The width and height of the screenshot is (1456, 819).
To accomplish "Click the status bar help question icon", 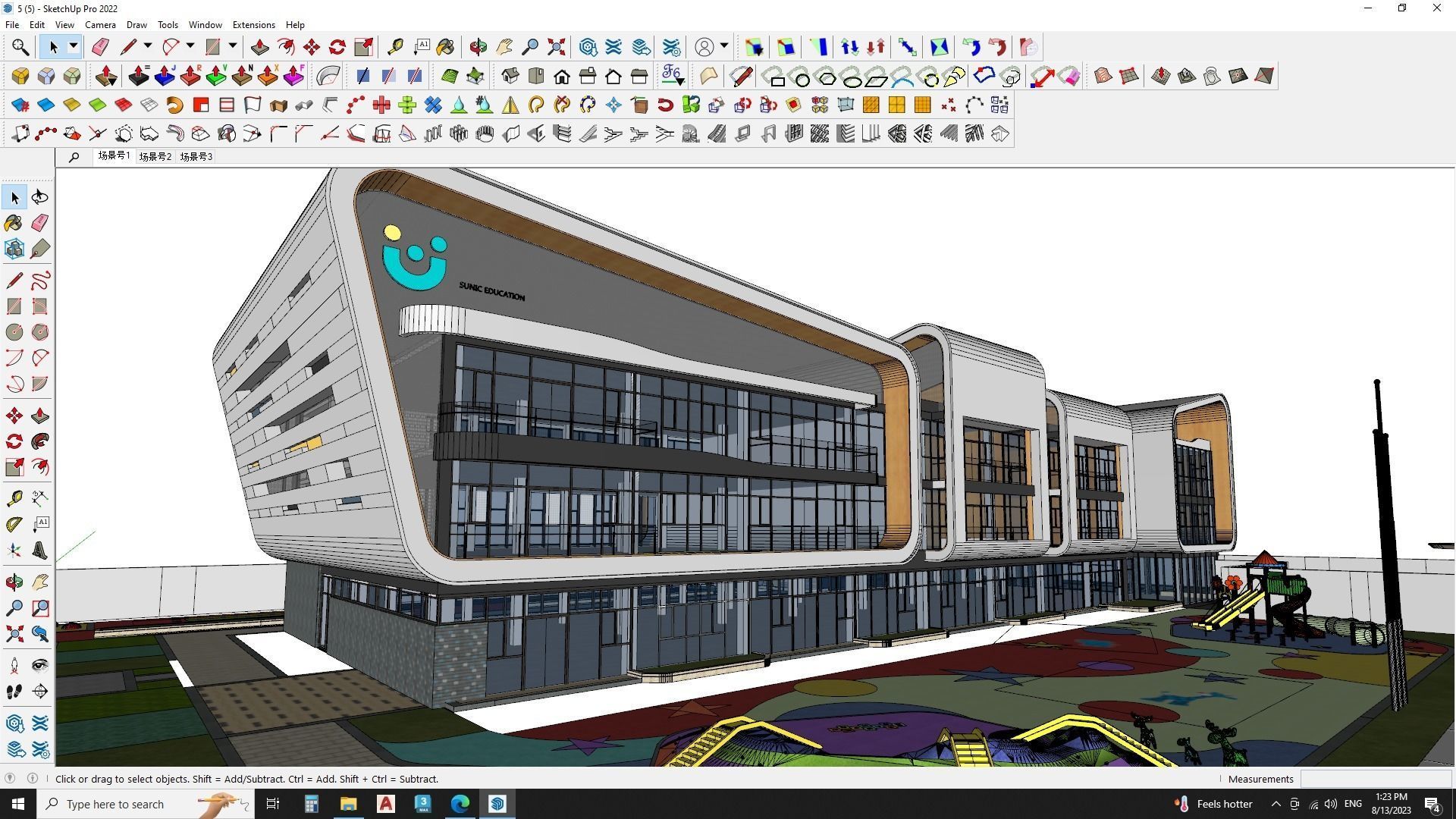I will 10,779.
